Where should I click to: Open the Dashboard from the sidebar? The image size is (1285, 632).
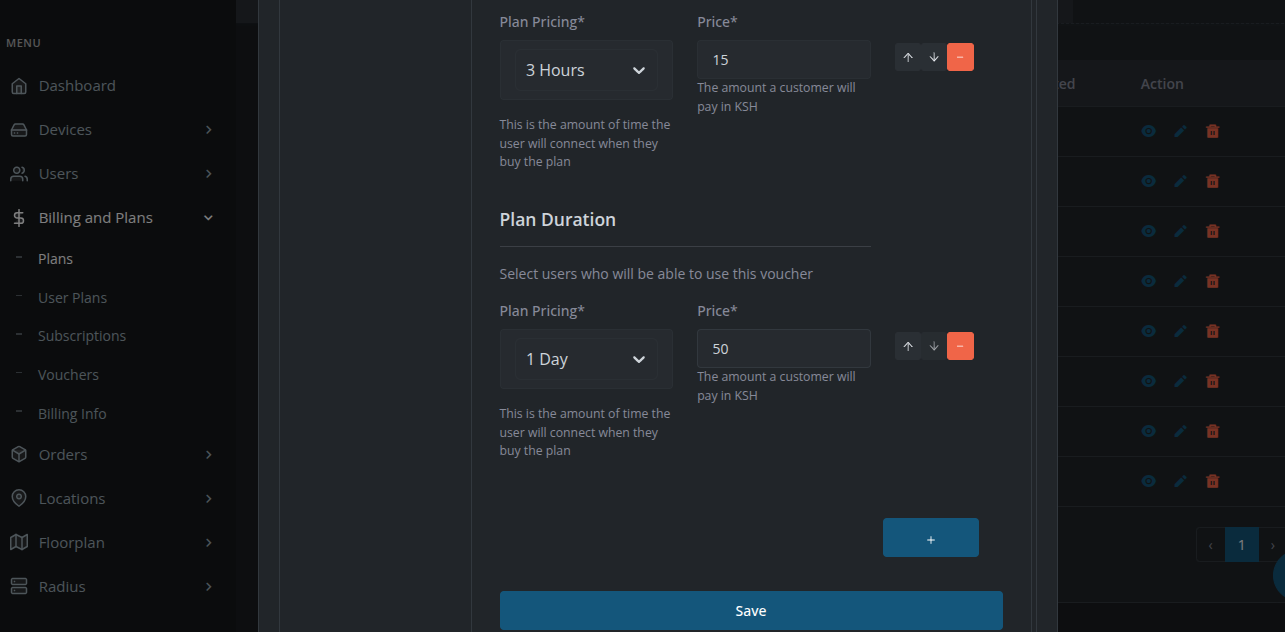click(x=20, y=85)
